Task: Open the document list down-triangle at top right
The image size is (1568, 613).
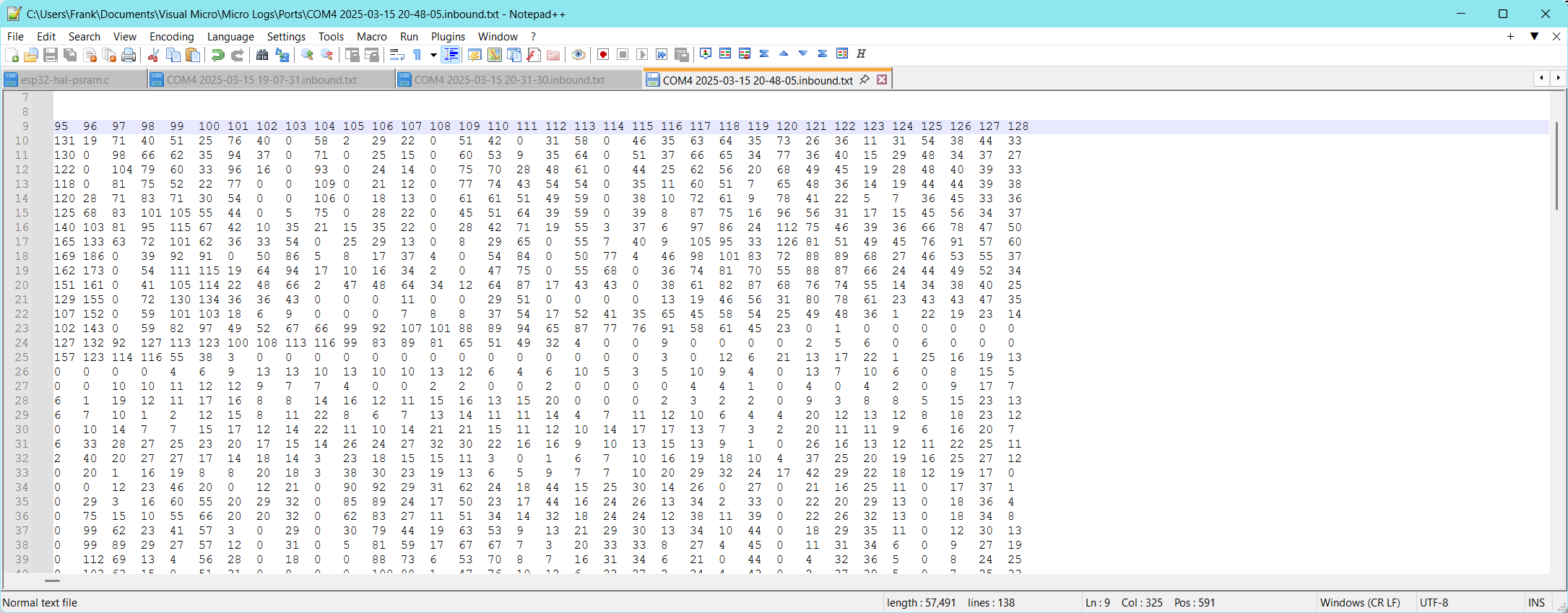Action: tap(1534, 36)
